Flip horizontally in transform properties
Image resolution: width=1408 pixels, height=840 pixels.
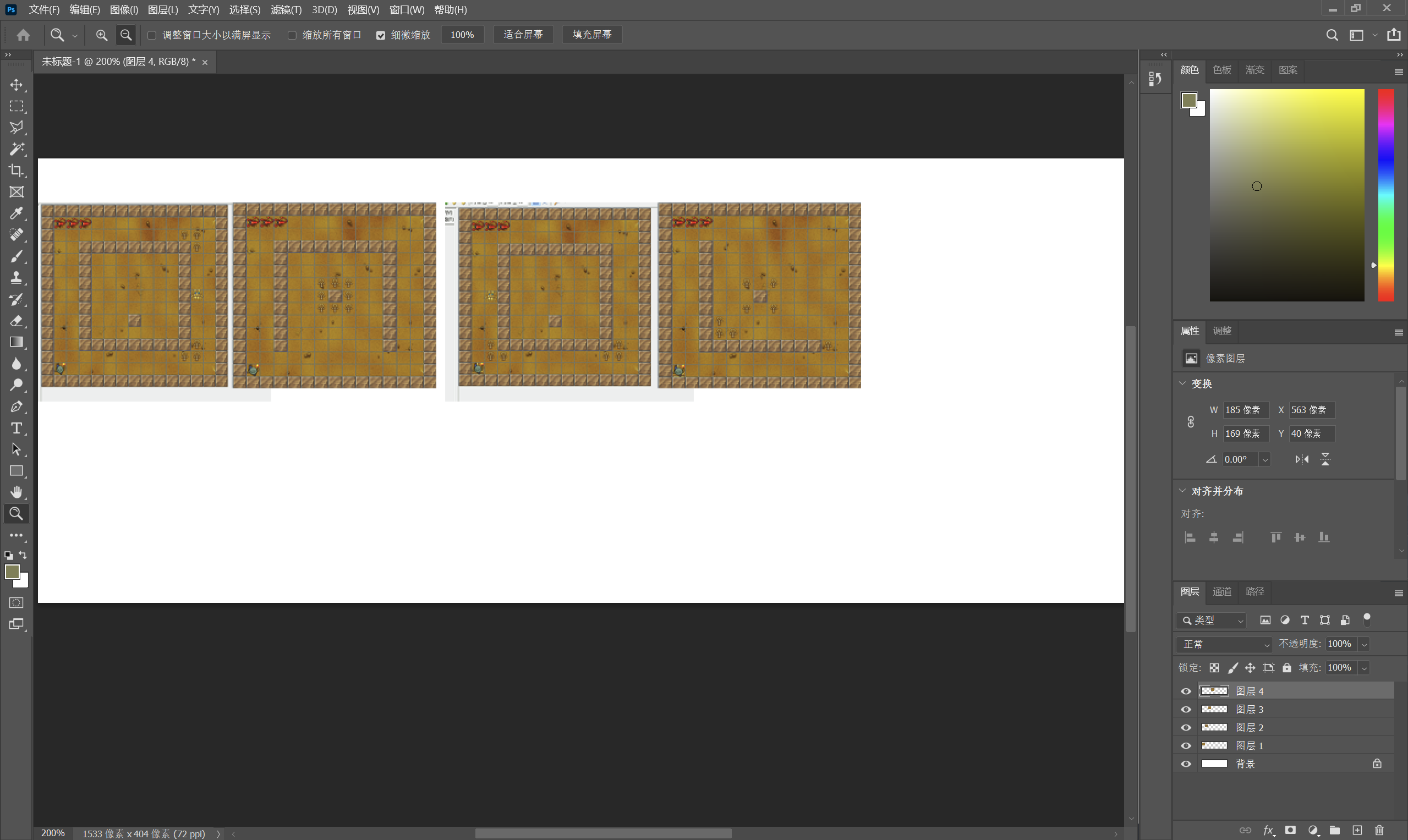tap(1302, 459)
